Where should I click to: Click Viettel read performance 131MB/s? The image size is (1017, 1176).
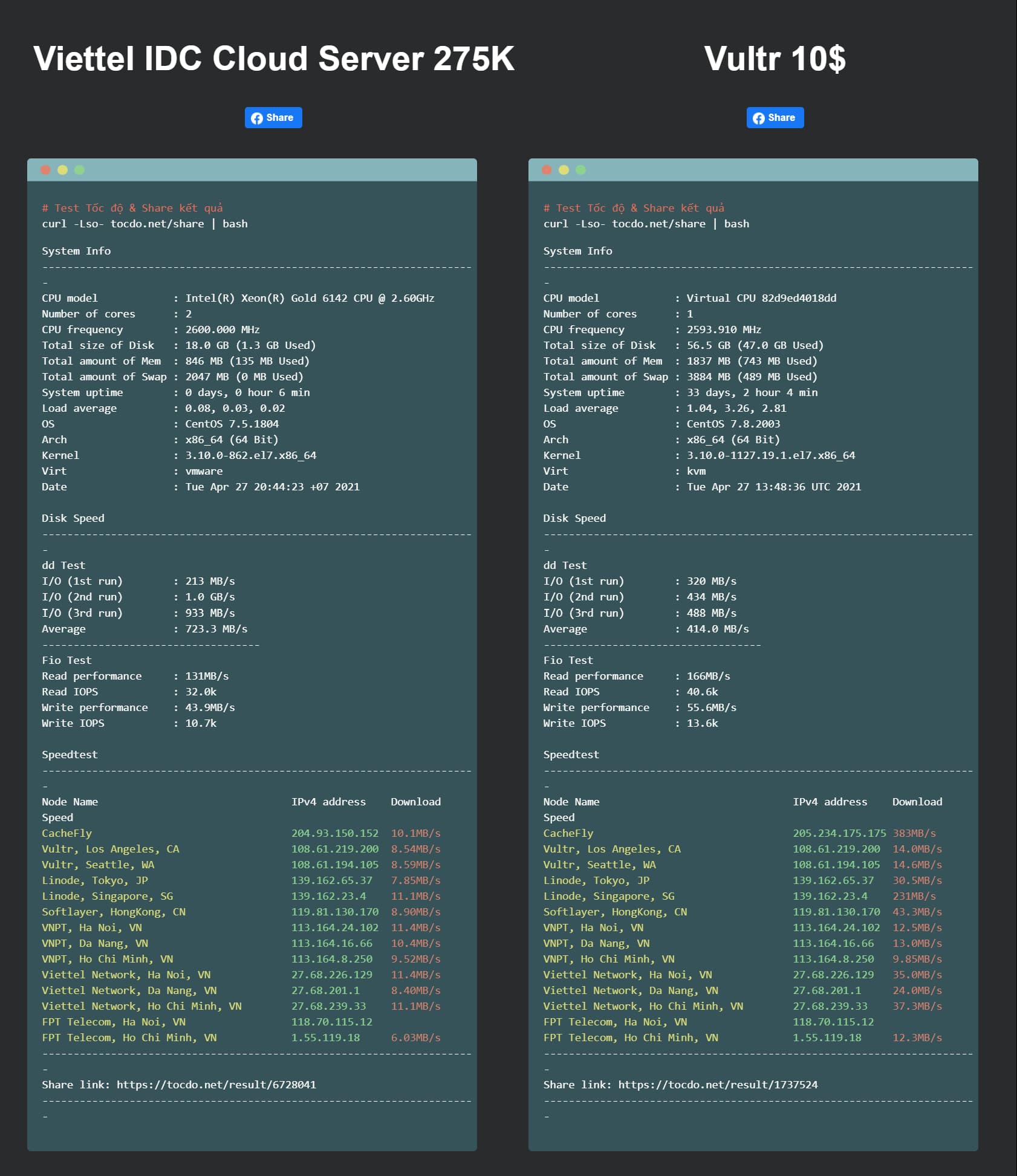(207, 676)
